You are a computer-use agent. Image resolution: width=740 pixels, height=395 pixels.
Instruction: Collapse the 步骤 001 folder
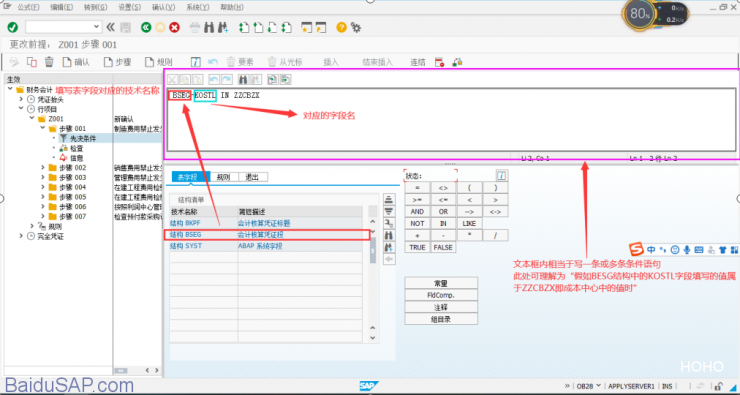point(42,128)
